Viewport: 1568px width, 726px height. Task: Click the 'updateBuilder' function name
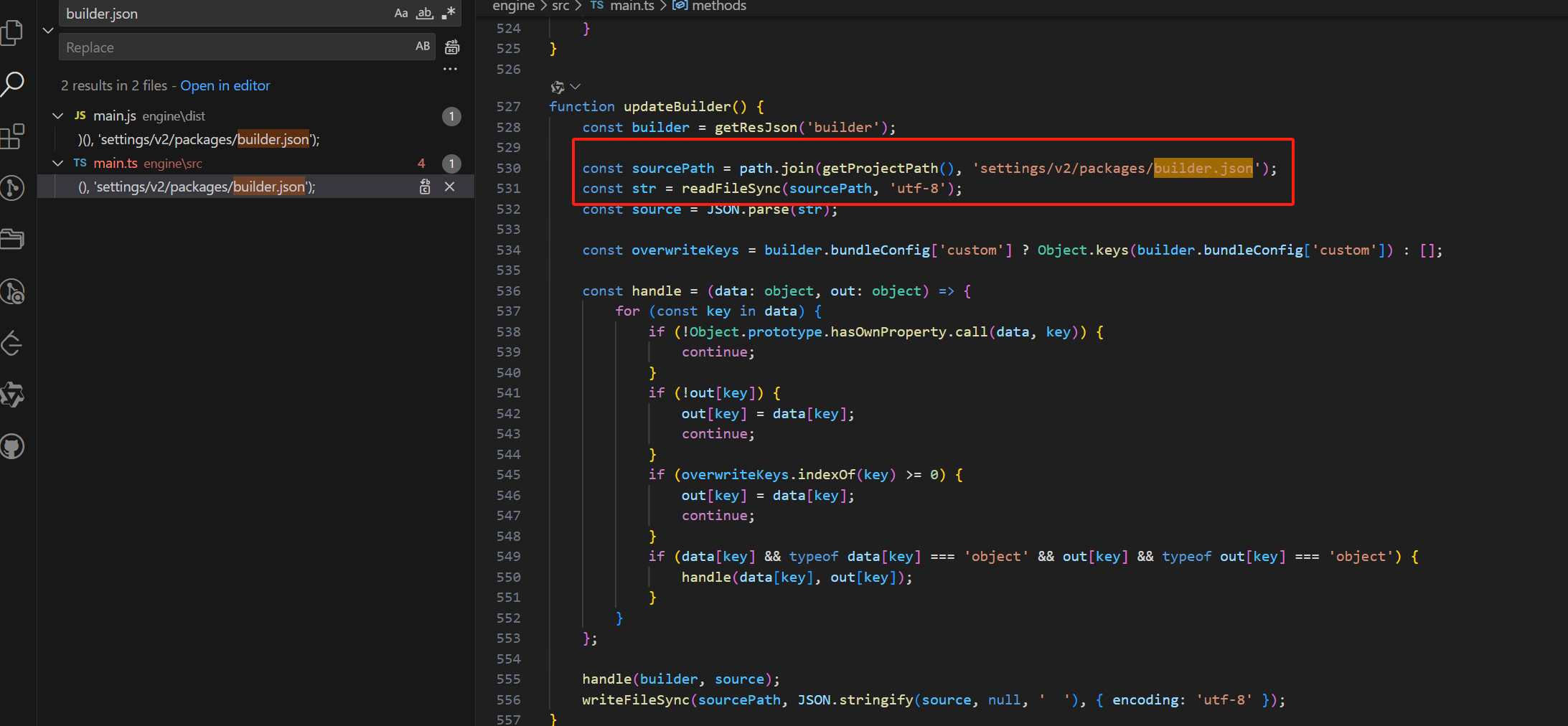coord(677,106)
